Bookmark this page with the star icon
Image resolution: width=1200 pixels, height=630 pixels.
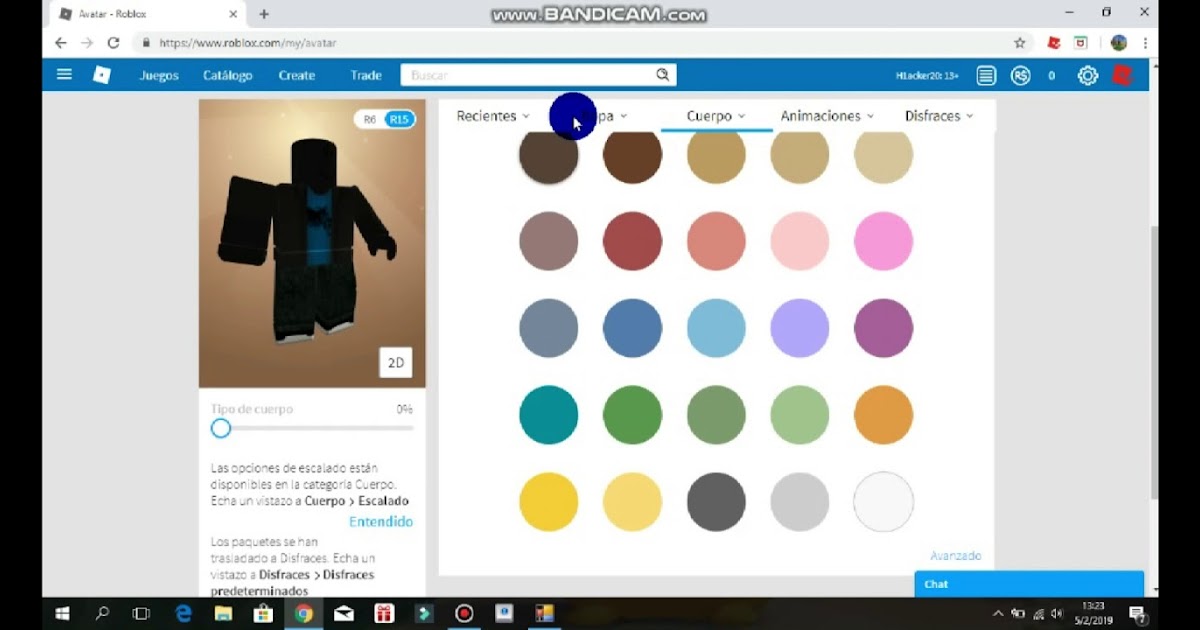[x=1020, y=43]
